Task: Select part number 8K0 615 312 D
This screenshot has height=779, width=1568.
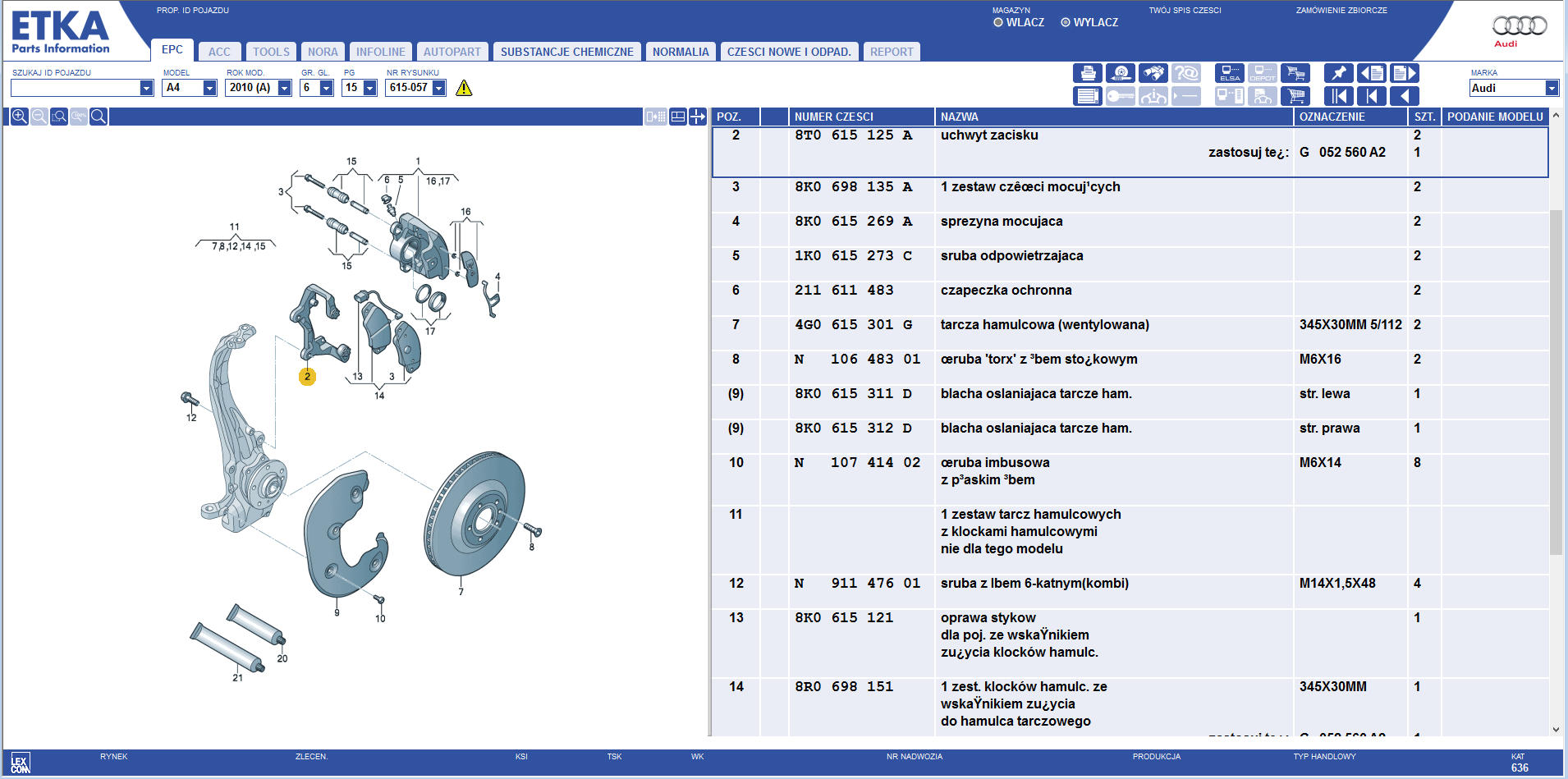Action: (x=853, y=428)
